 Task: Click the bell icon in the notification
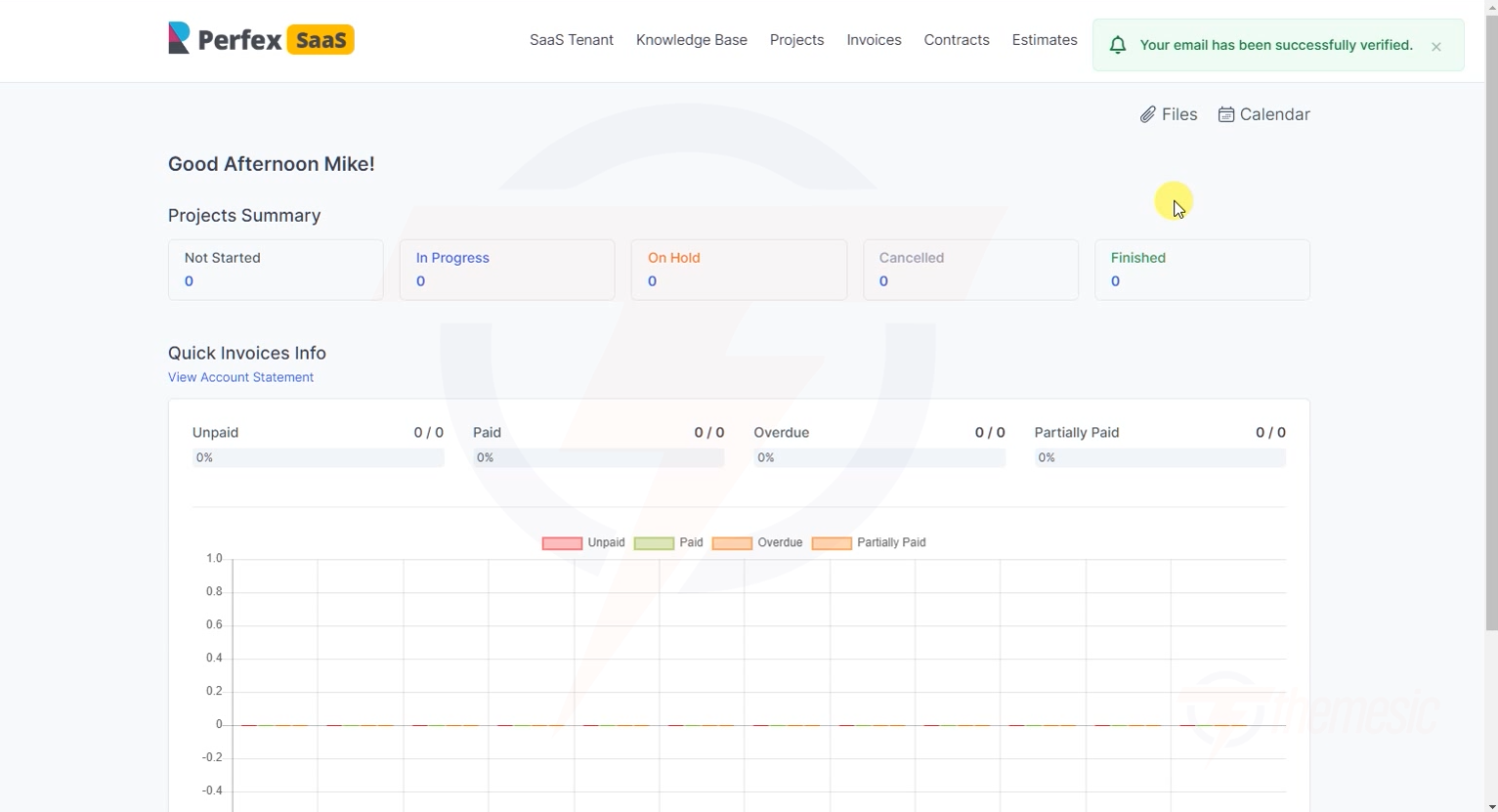(1117, 44)
